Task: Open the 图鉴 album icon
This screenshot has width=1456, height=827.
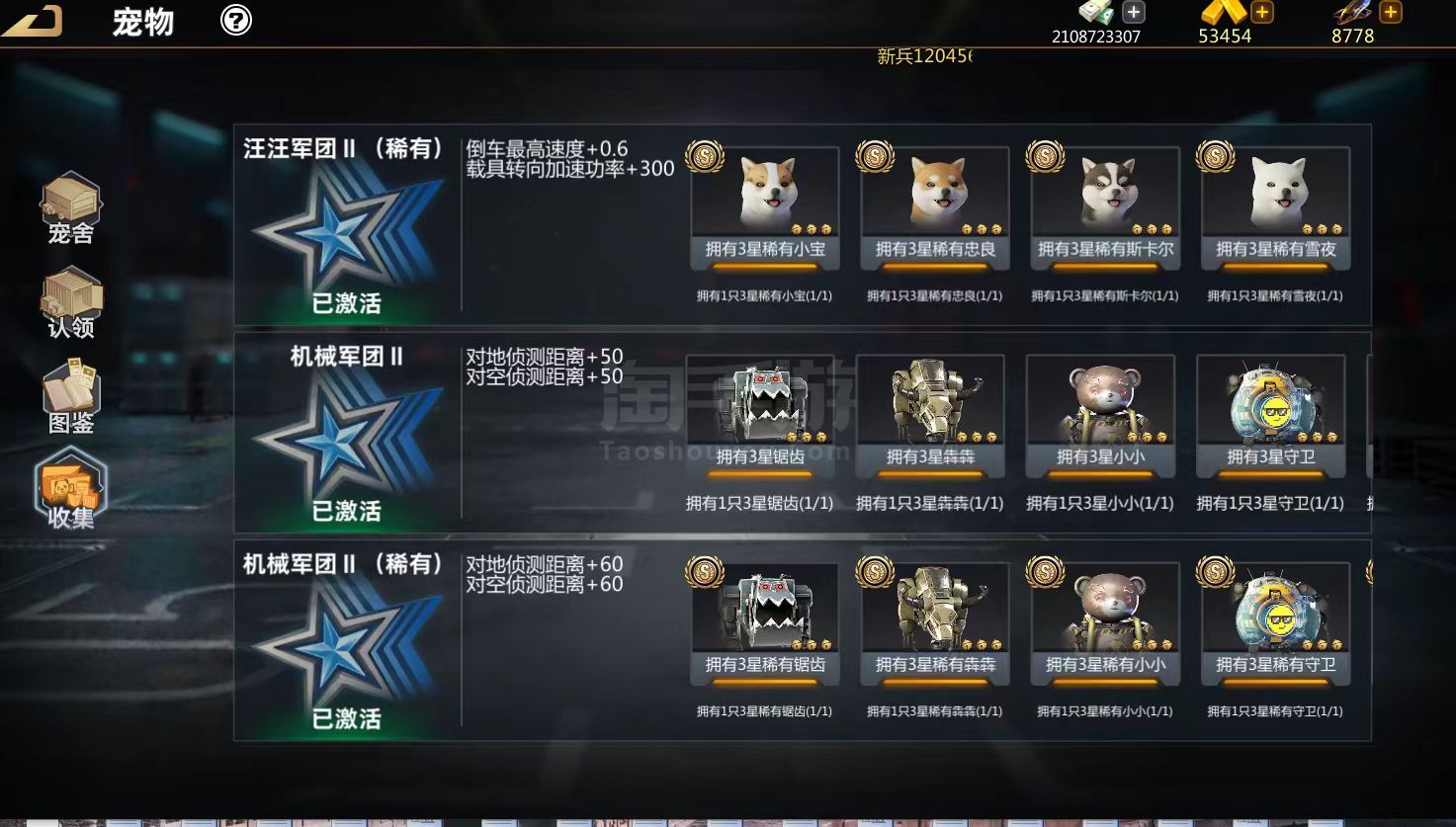Action: (71, 396)
